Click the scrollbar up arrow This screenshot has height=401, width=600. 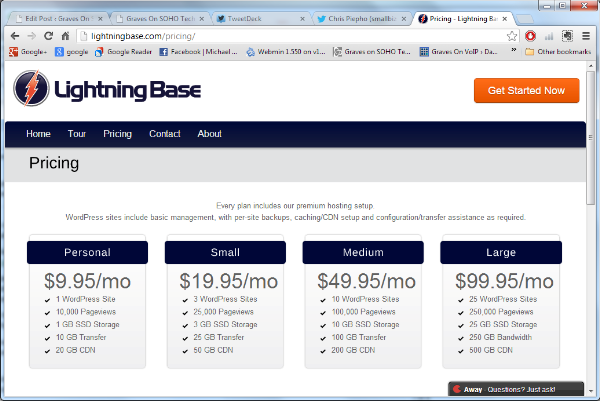click(x=590, y=66)
